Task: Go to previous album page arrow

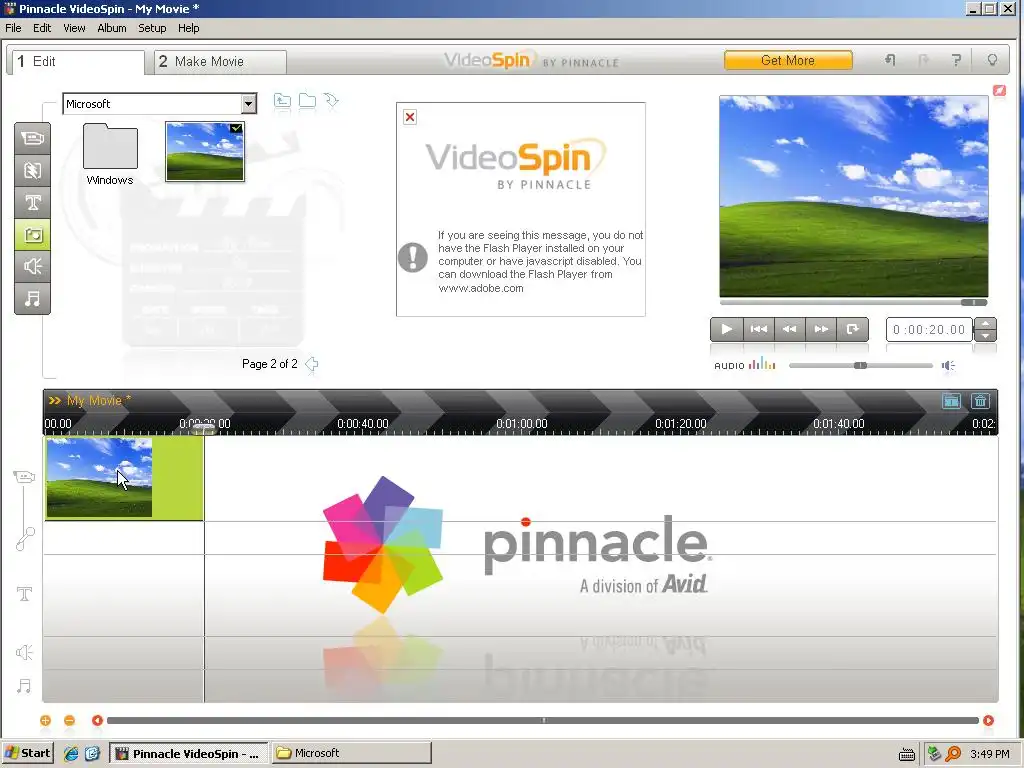Action: click(x=312, y=364)
